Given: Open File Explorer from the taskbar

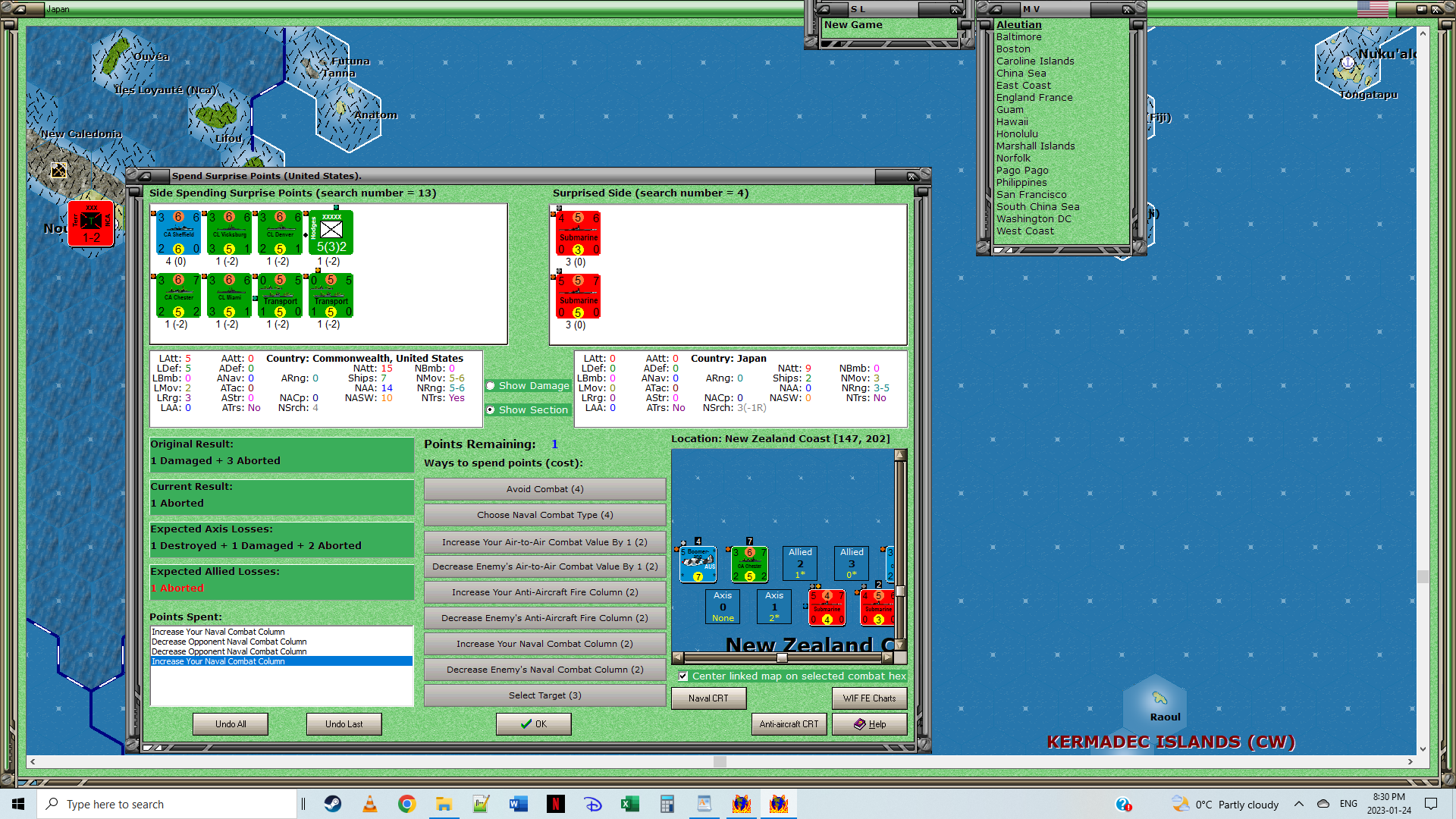Looking at the screenshot, I should (x=444, y=804).
